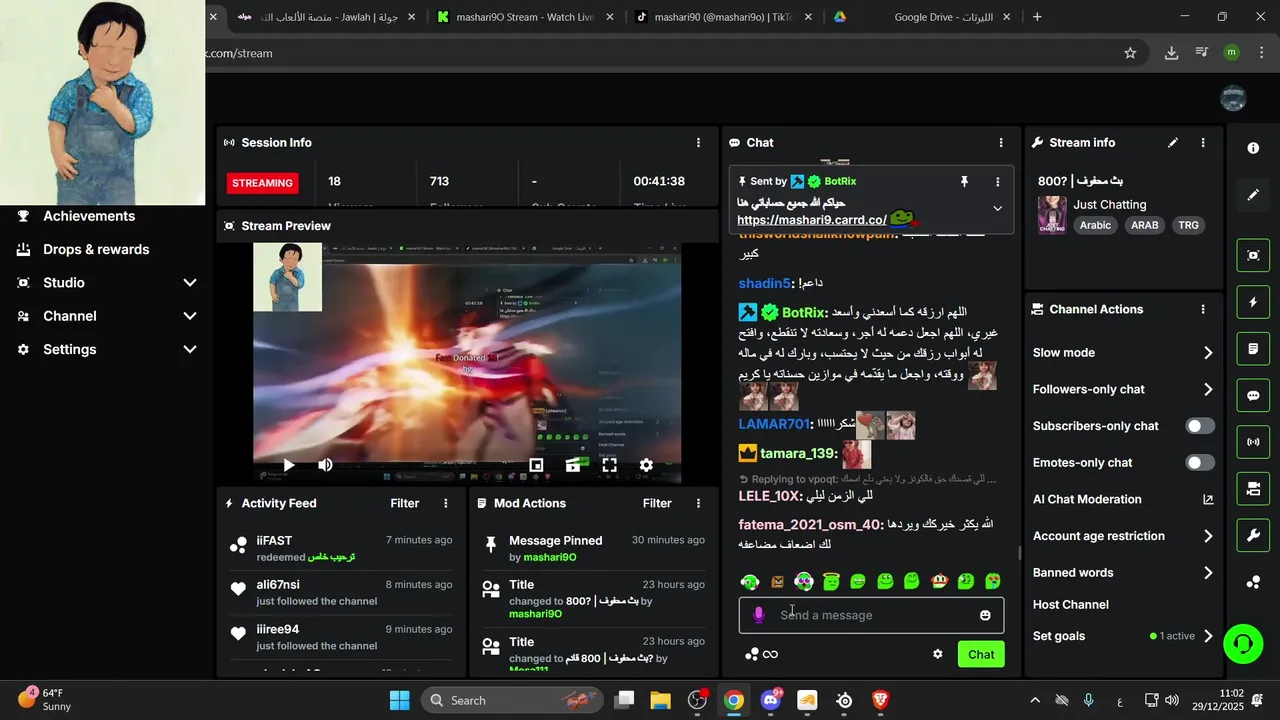Screen dimensions: 1280x720
Task: Toggle Emotes-only chat switch
Action: pos(1200,462)
